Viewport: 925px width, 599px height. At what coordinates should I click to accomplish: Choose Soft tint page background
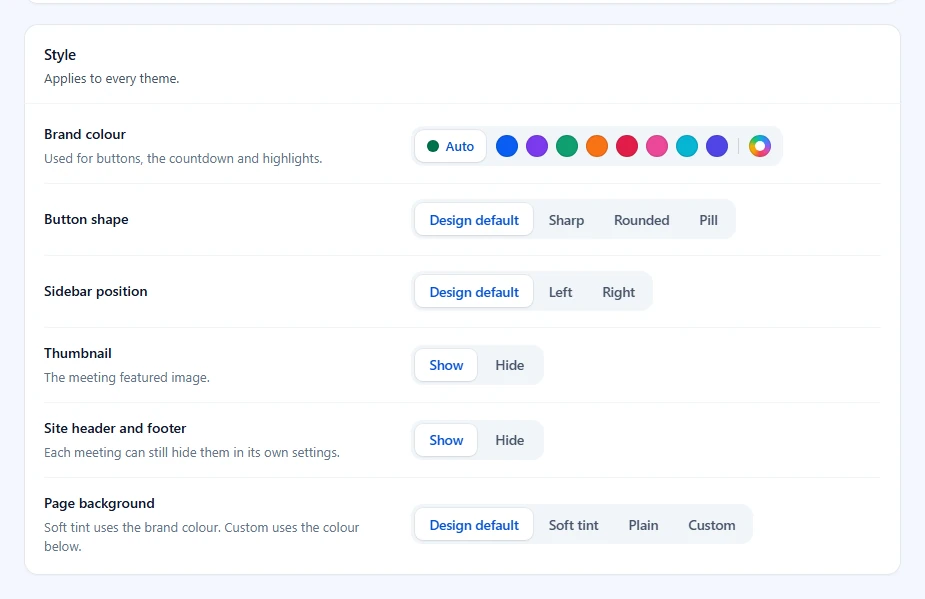(x=573, y=525)
